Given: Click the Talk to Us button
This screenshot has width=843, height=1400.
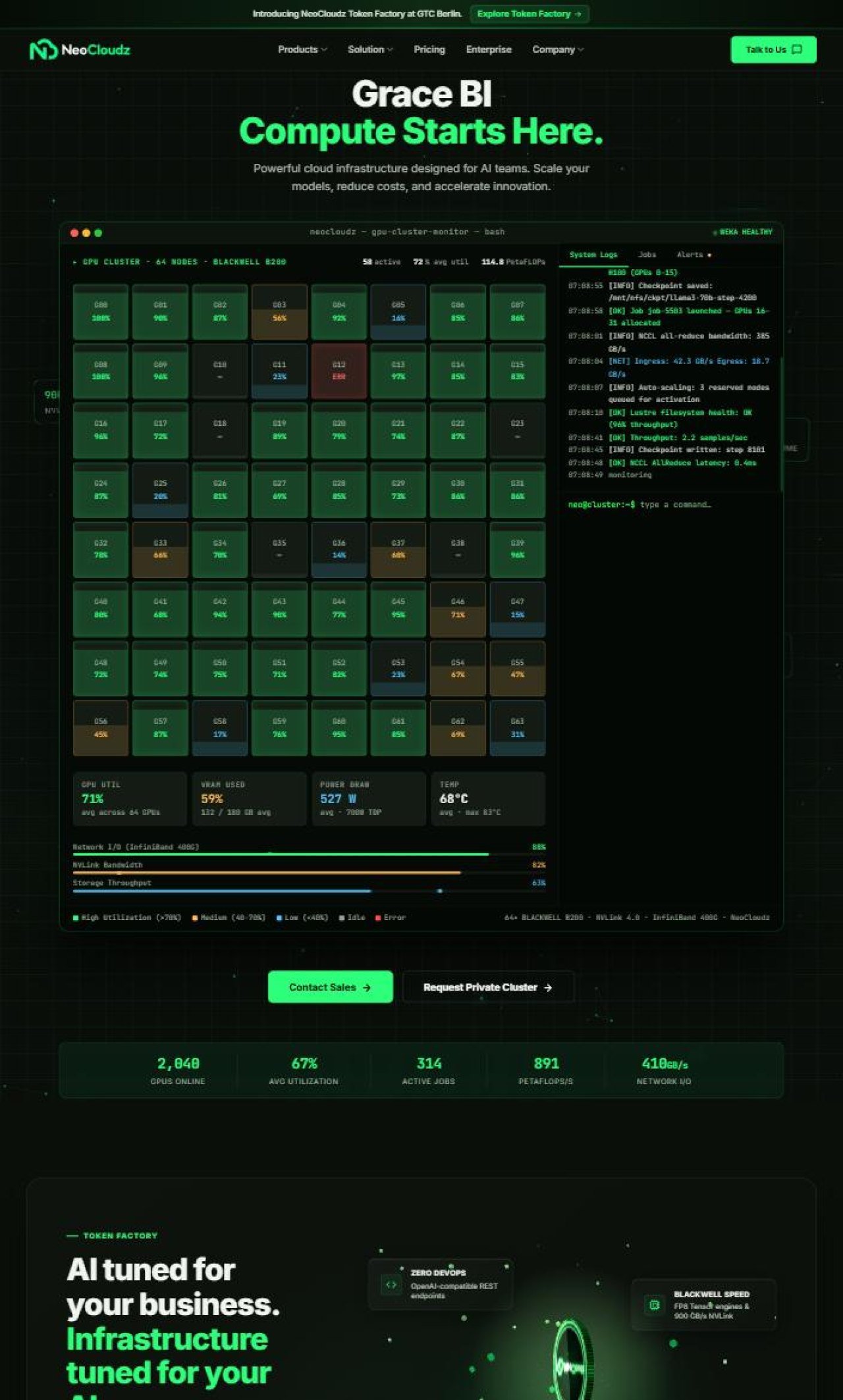Looking at the screenshot, I should 773,50.
